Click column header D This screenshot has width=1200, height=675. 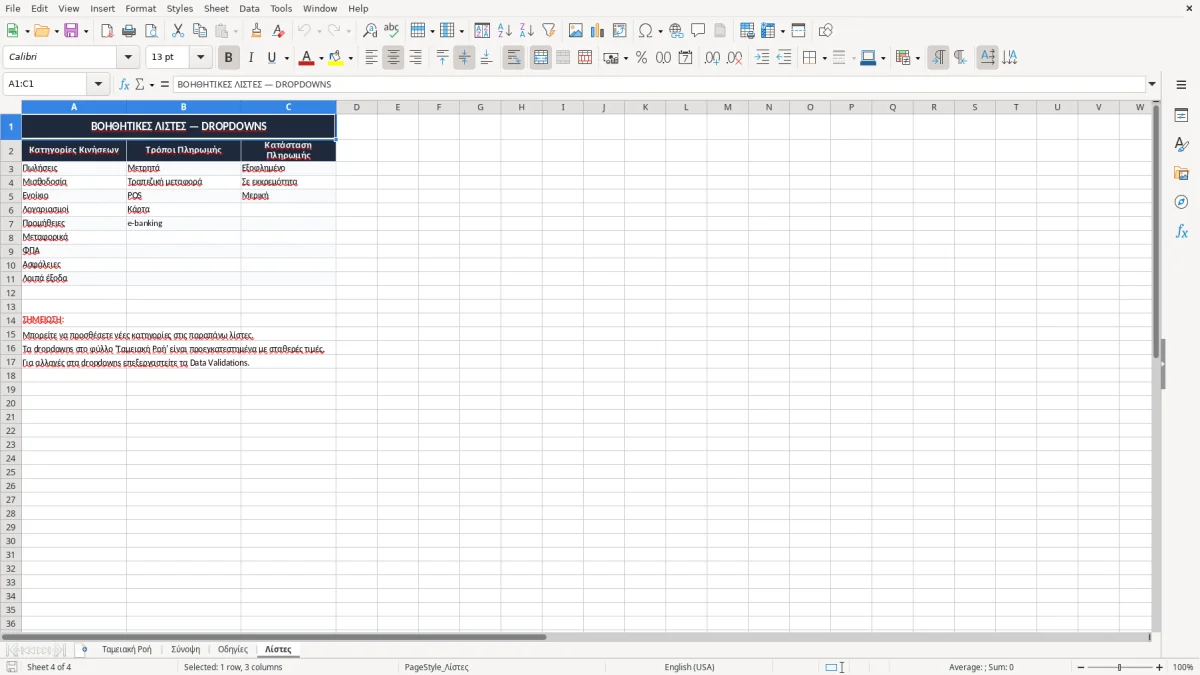click(356, 107)
